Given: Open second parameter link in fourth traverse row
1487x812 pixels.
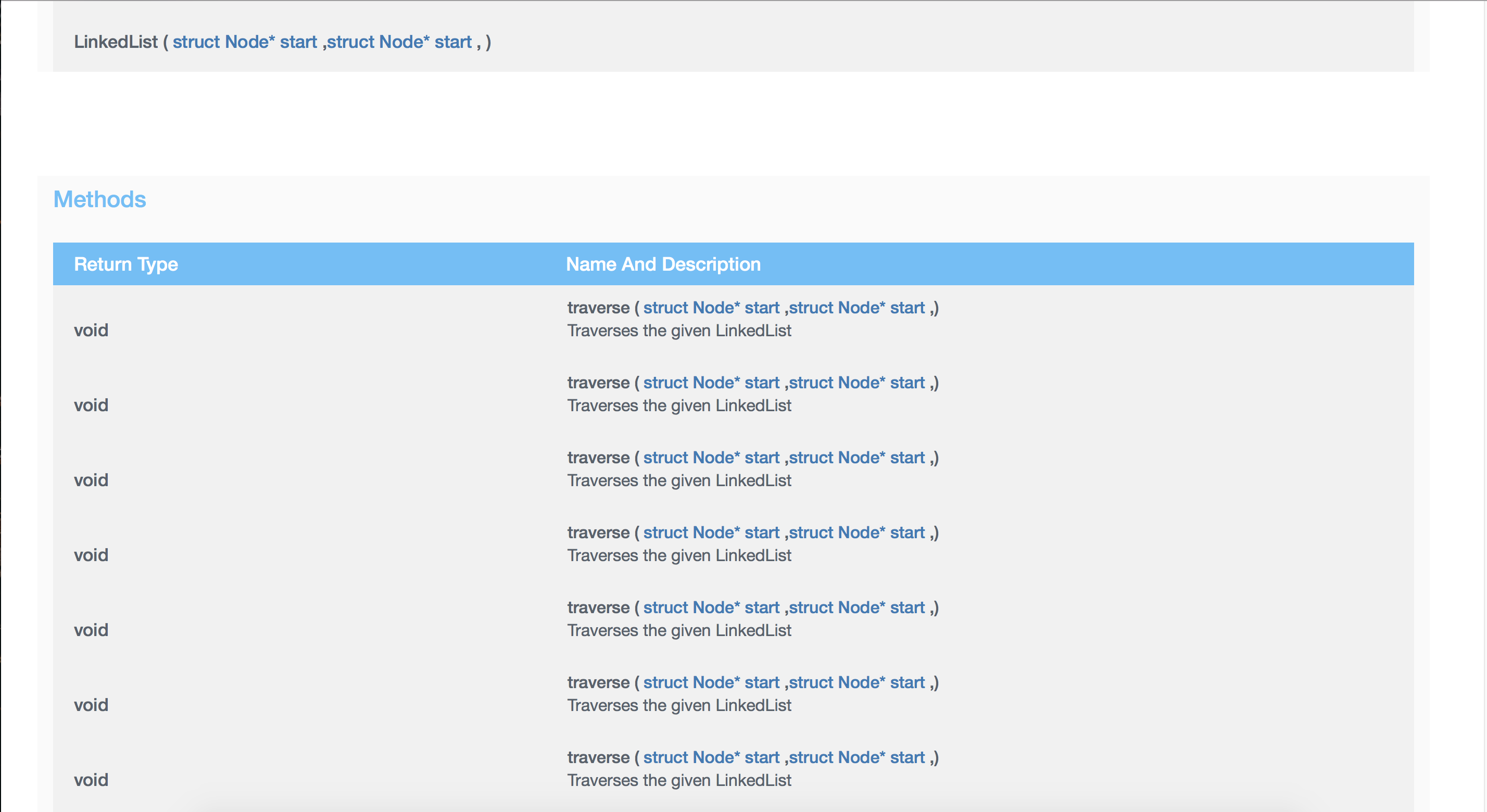Looking at the screenshot, I should [x=856, y=533].
